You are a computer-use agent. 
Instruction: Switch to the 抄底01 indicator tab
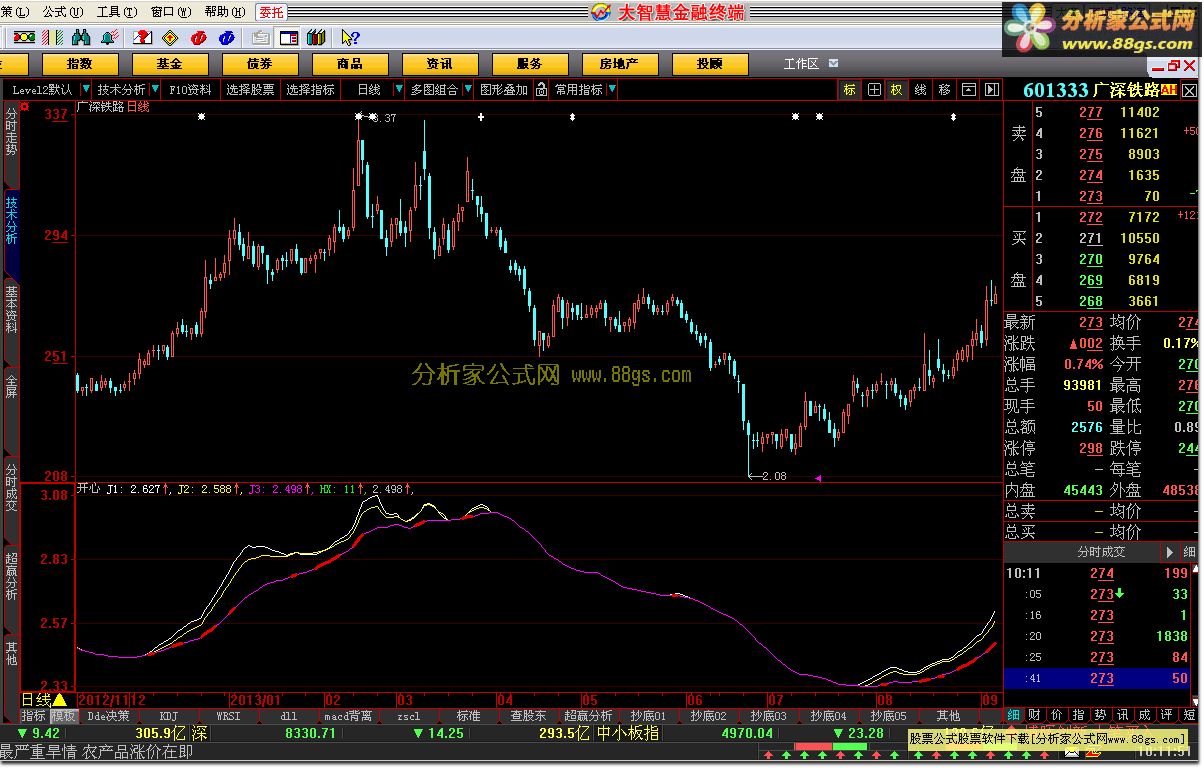click(x=648, y=716)
